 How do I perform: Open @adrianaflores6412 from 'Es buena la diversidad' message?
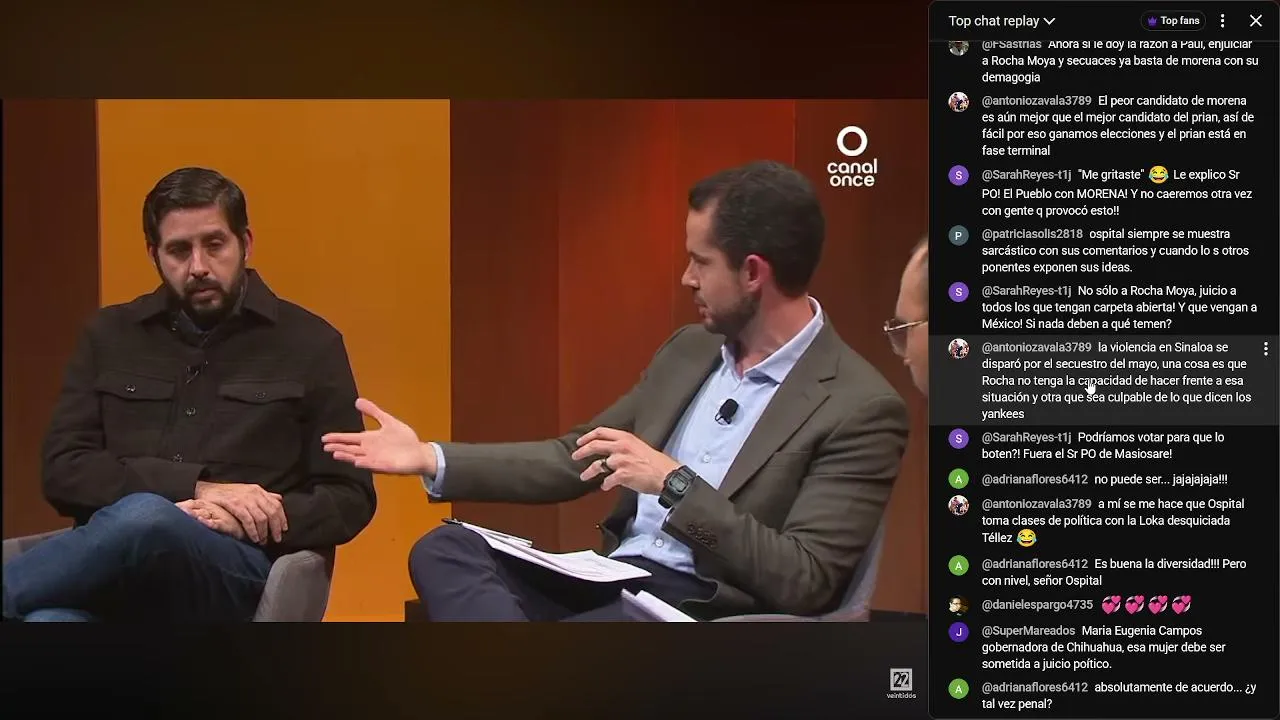(x=1034, y=564)
